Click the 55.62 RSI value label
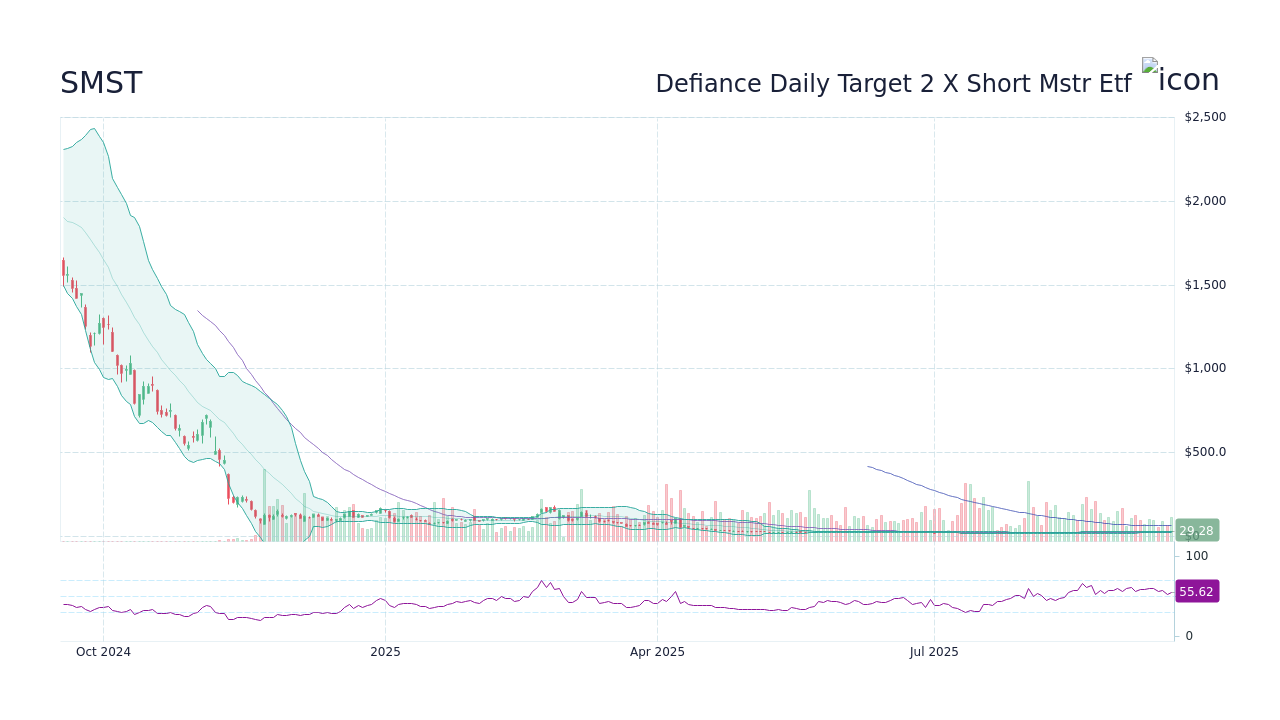The height and width of the screenshot is (720, 1280). coord(1196,592)
